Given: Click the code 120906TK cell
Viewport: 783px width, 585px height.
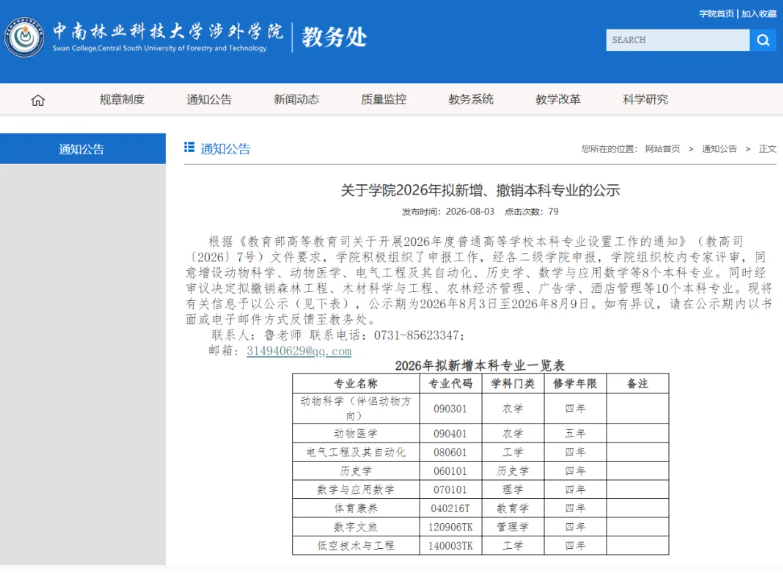Looking at the screenshot, I should [x=450, y=527].
